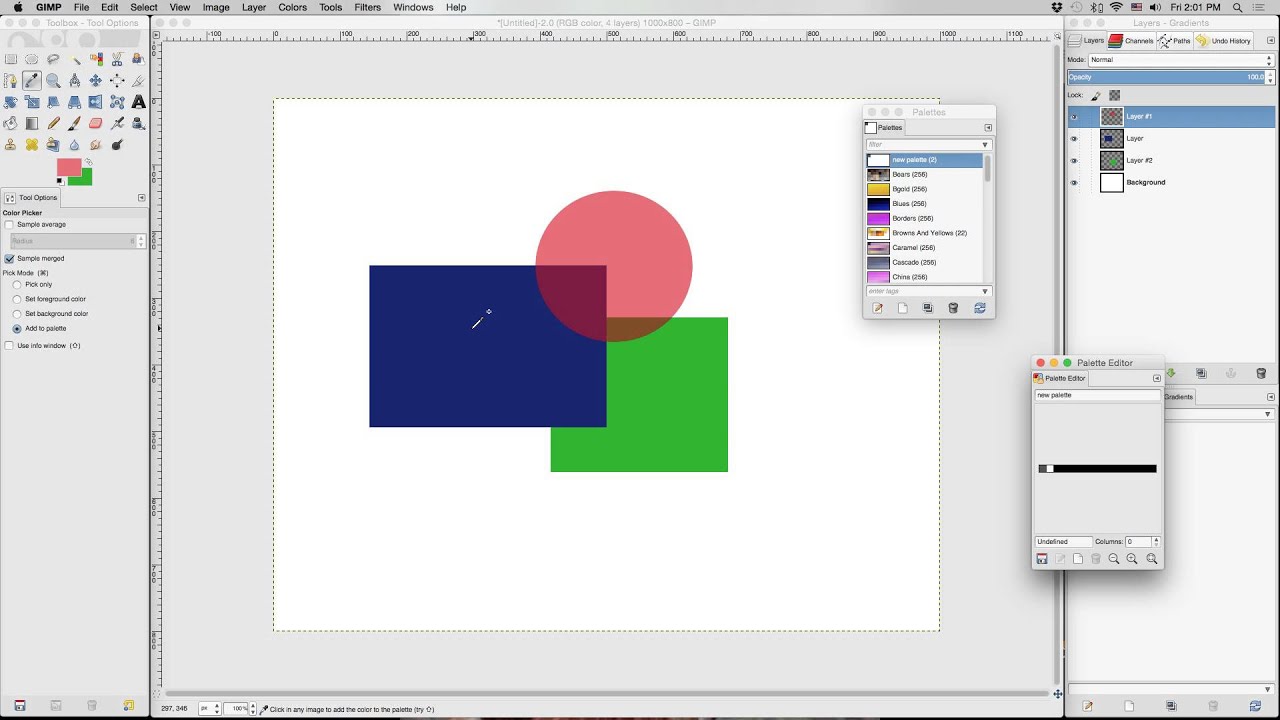Select Bears (256) palette

point(924,175)
